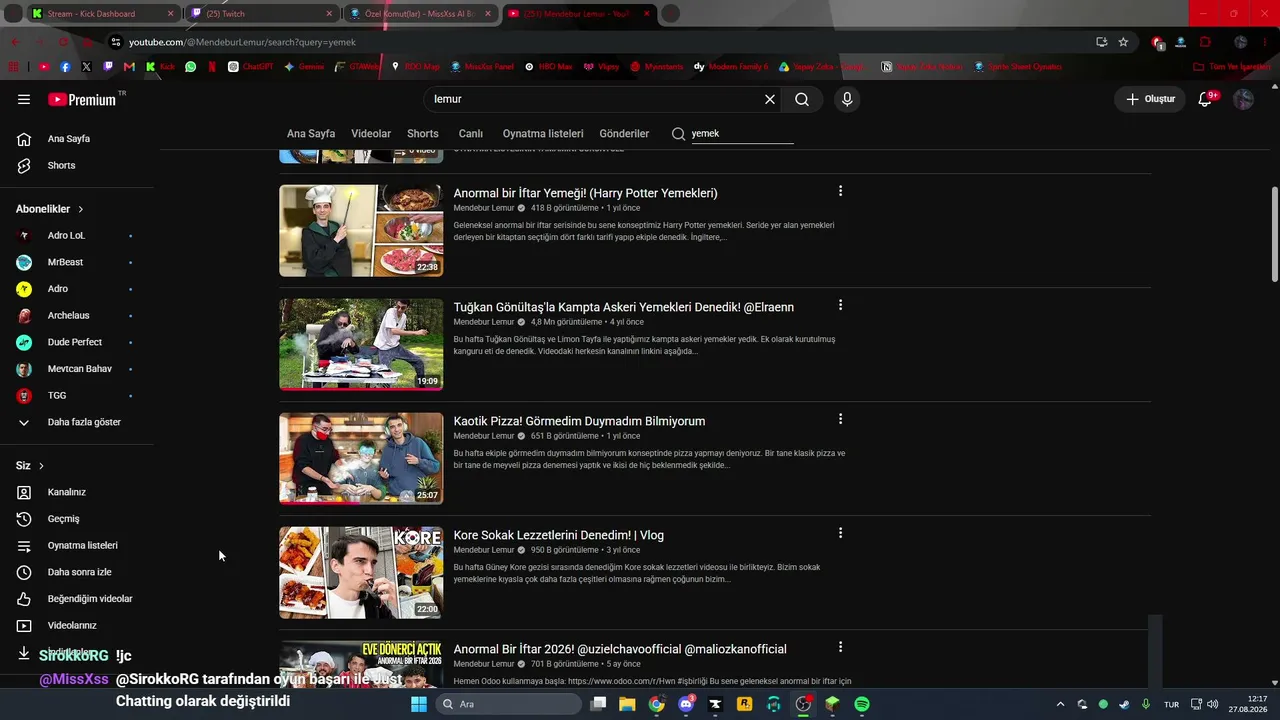Expand the Abonelikler section
1280x720 pixels.
pyautogui.click(x=50, y=209)
